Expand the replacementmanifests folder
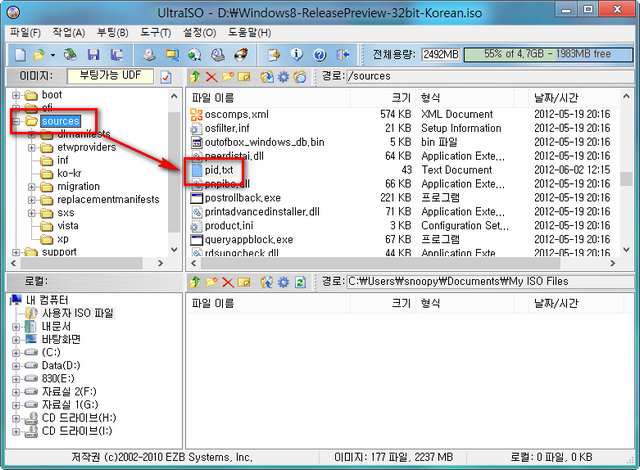 tap(31, 200)
